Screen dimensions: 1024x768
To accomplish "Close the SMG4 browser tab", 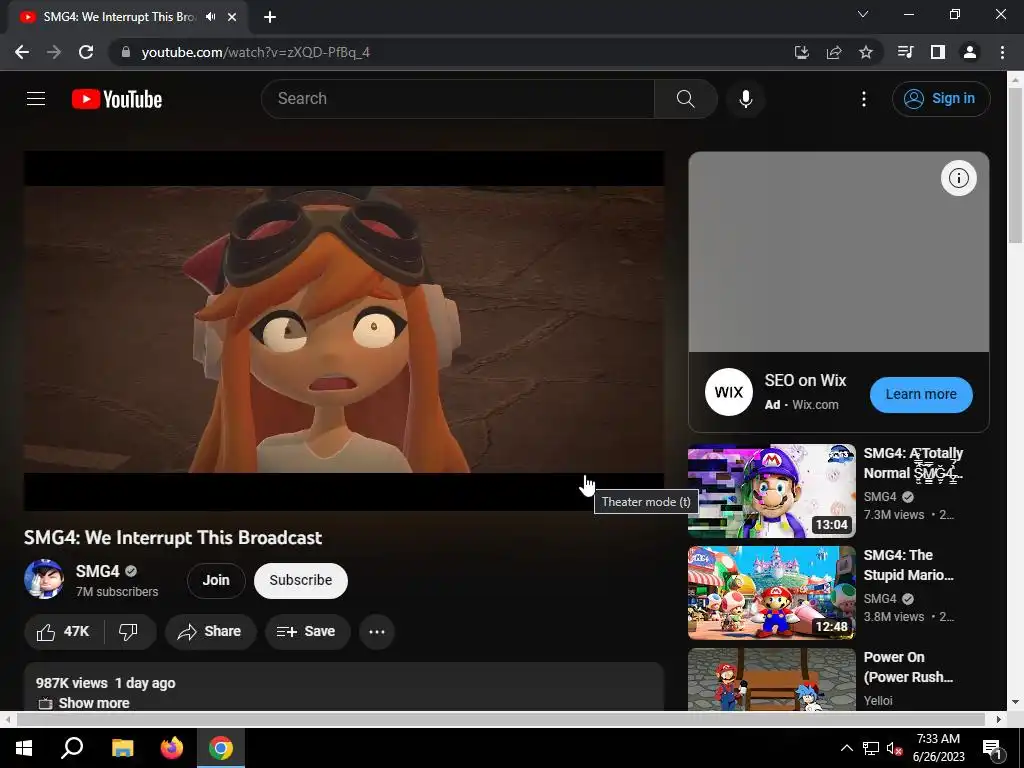I will point(232,17).
